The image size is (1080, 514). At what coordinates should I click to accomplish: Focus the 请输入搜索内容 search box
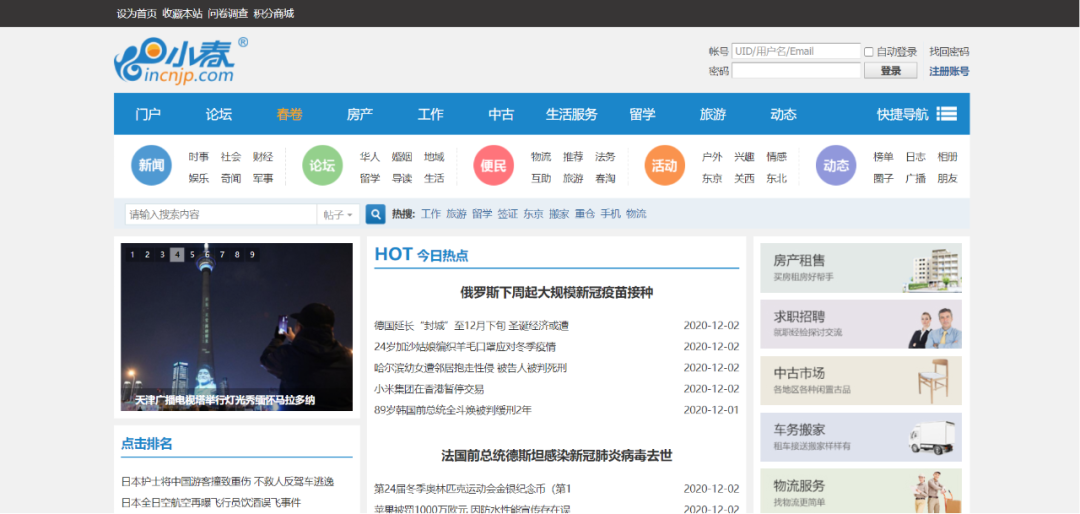tap(221, 214)
